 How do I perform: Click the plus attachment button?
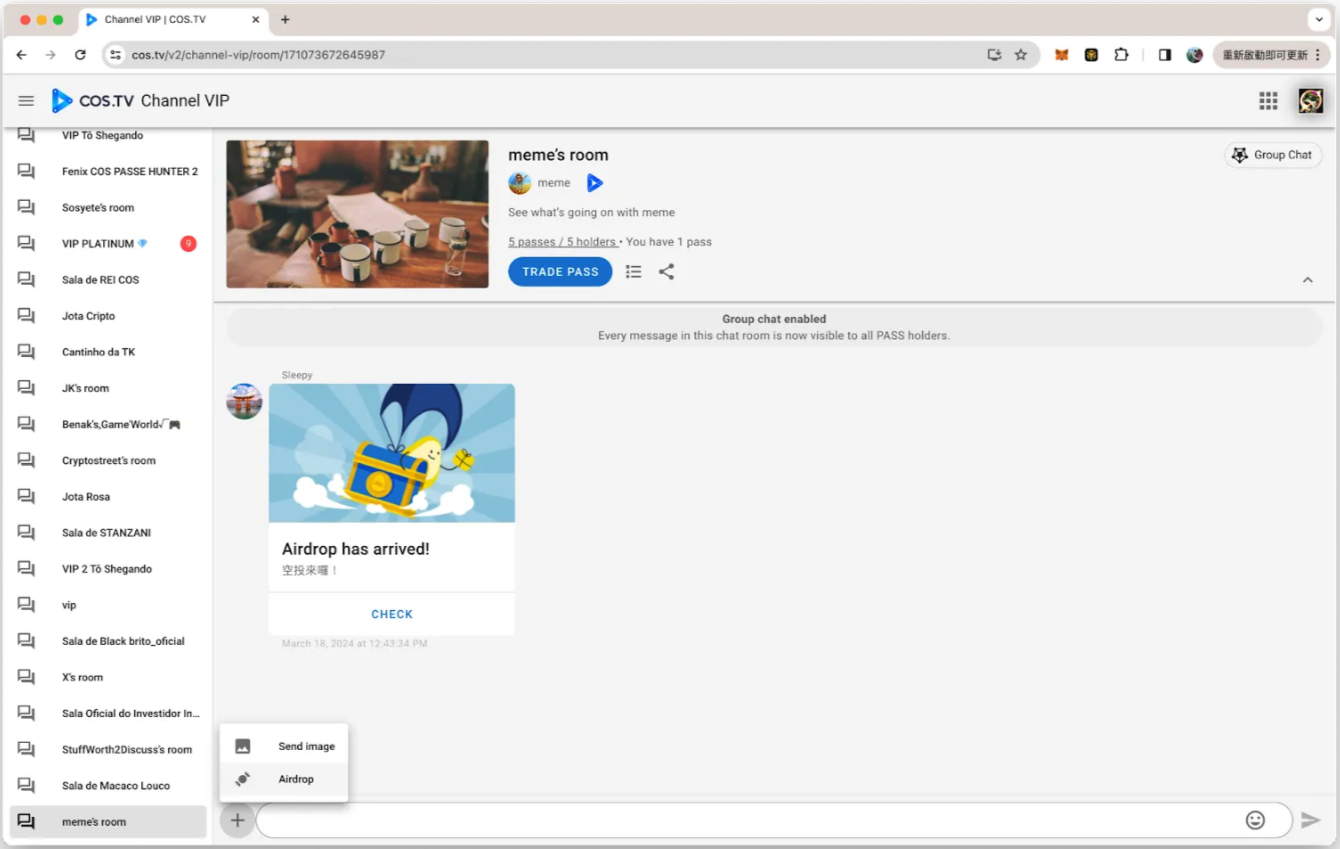click(237, 821)
